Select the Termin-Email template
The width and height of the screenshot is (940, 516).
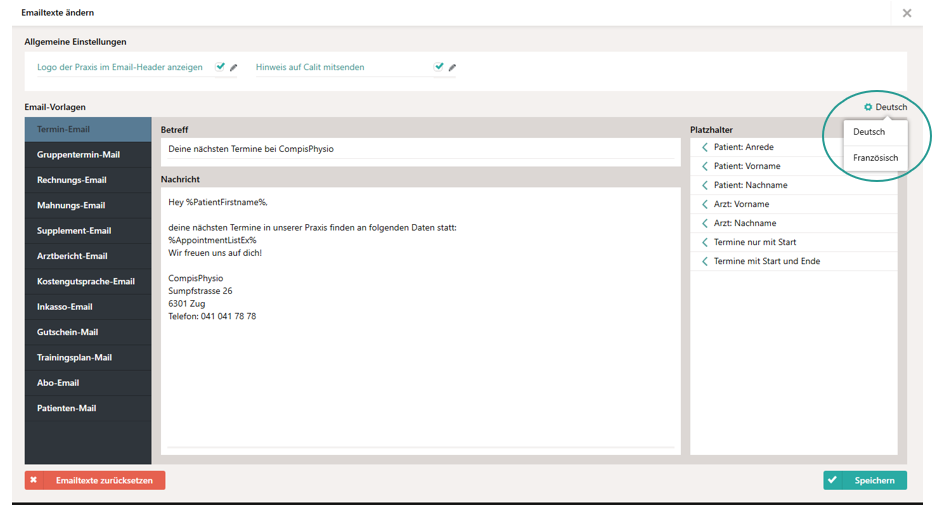point(88,129)
